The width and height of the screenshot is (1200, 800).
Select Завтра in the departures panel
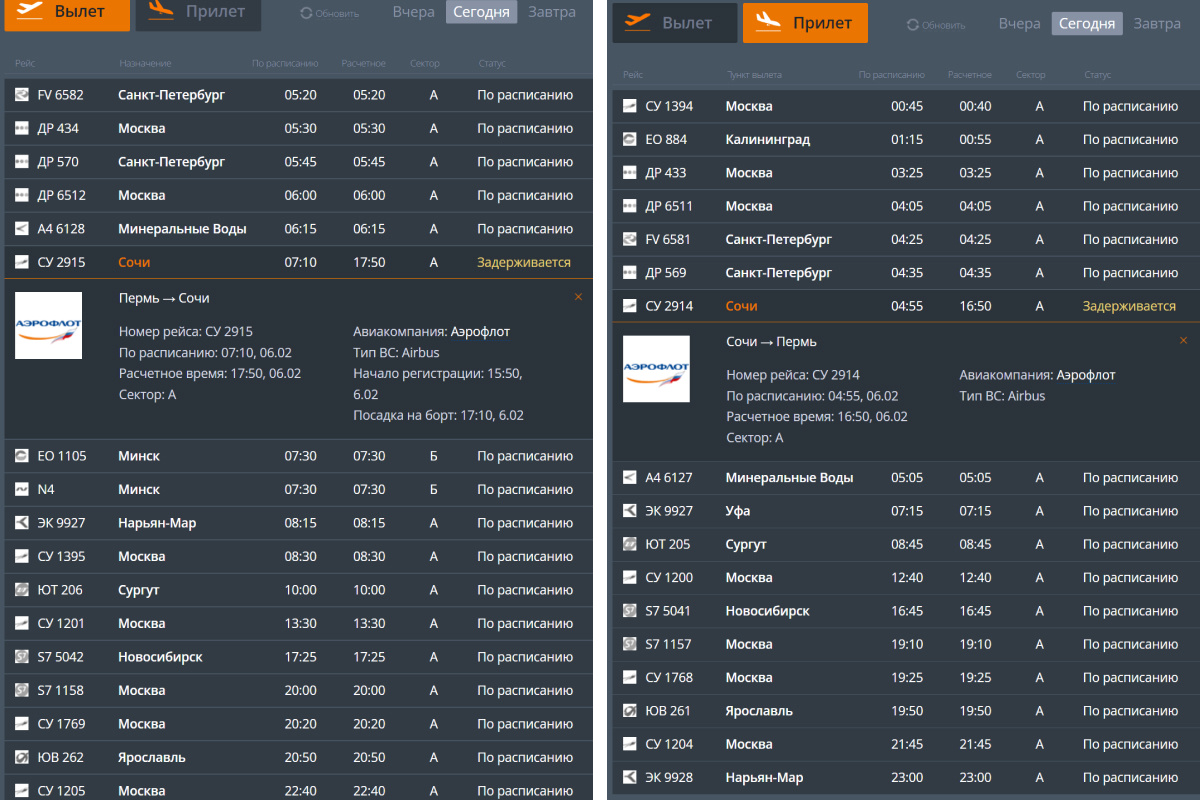tap(552, 12)
